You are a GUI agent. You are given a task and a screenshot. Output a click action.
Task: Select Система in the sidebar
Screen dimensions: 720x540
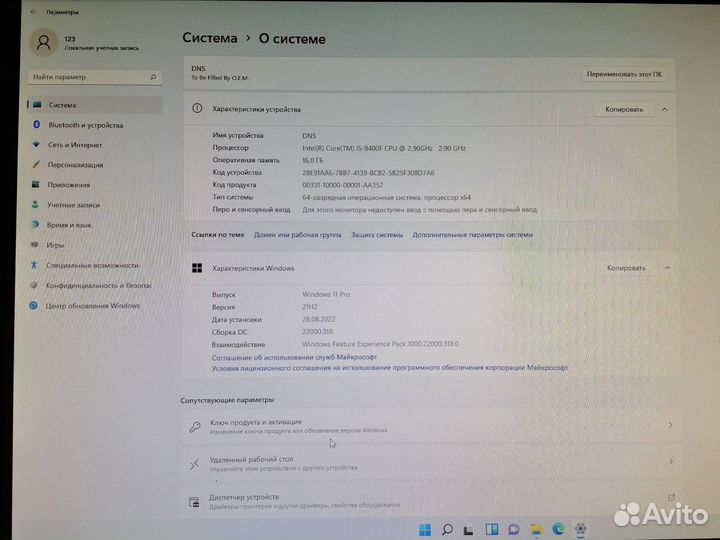pyautogui.click(x=95, y=105)
